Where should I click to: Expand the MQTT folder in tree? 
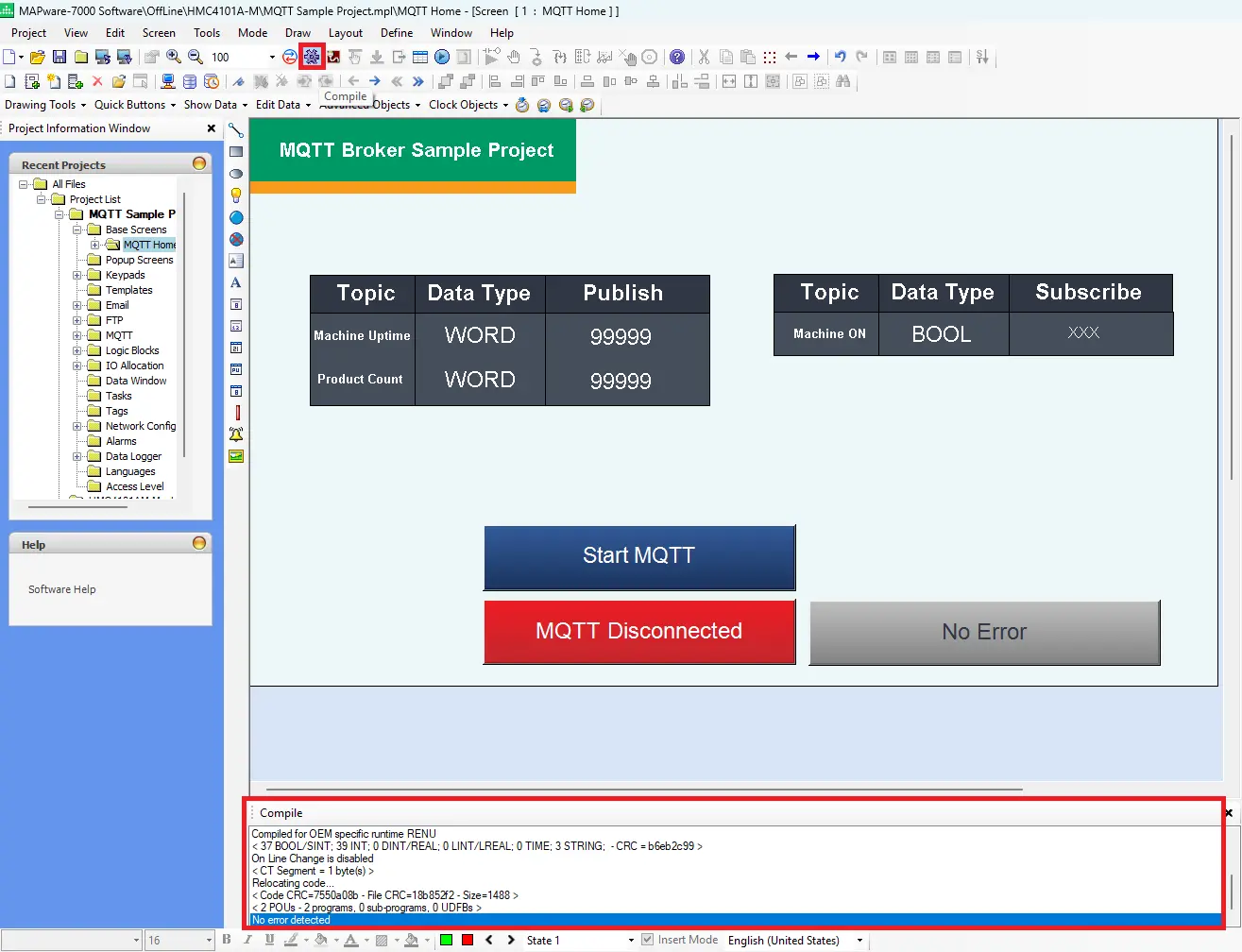click(x=77, y=335)
